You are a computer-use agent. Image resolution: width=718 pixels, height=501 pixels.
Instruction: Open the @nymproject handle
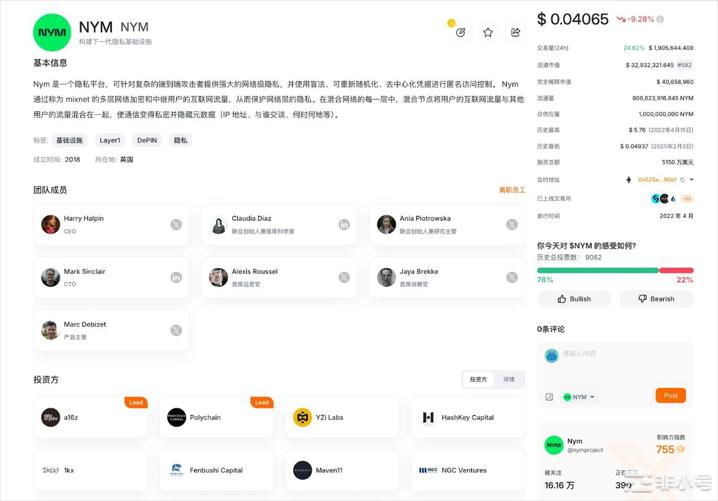tap(585, 450)
